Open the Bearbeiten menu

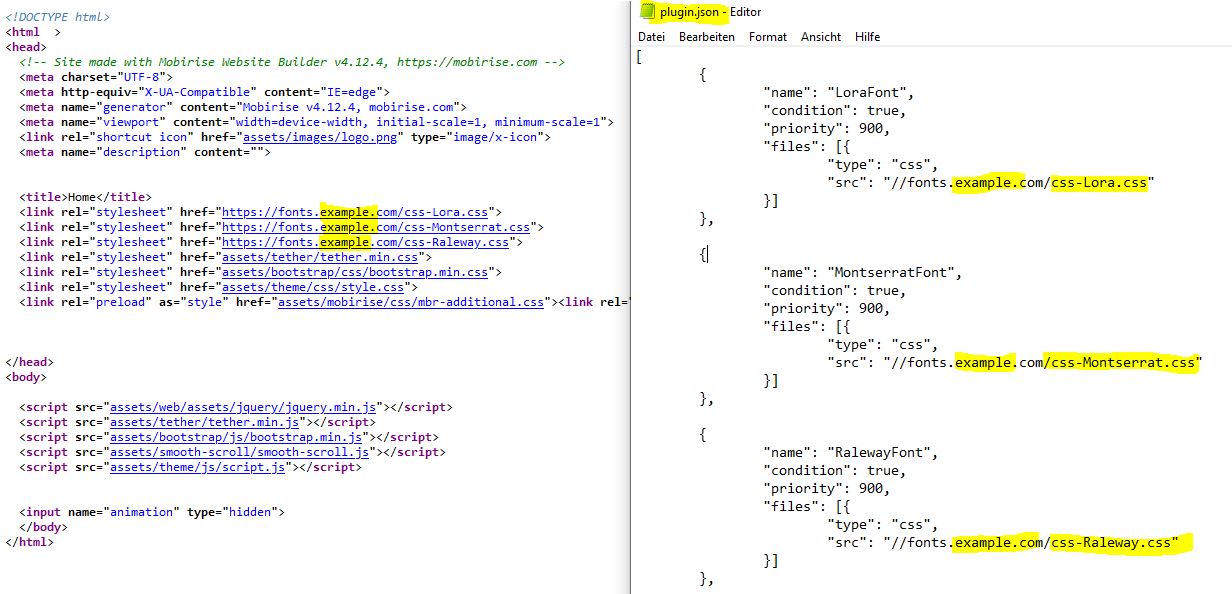tap(706, 37)
